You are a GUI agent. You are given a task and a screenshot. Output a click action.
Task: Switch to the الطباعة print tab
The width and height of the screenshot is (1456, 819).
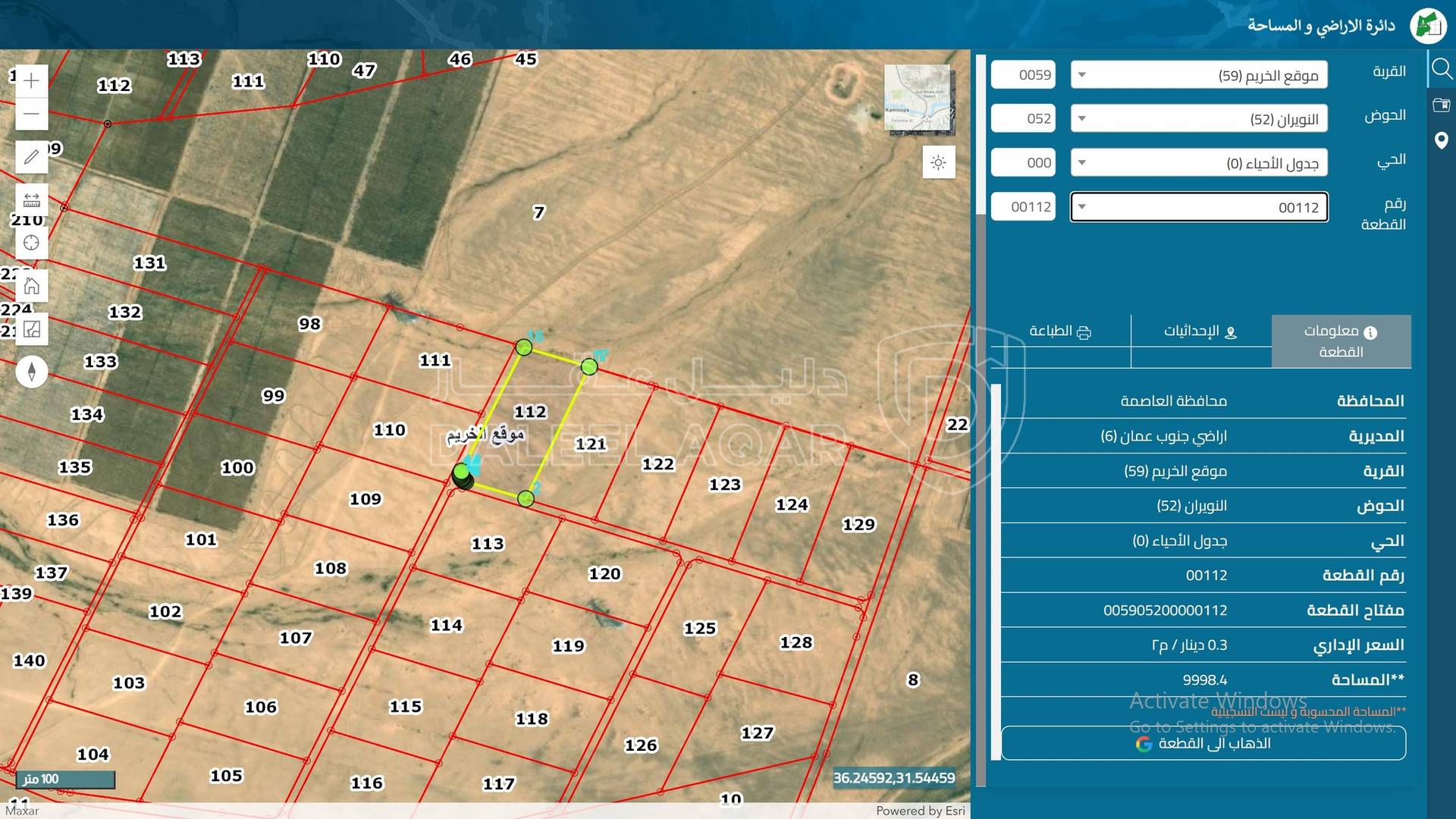click(1059, 331)
